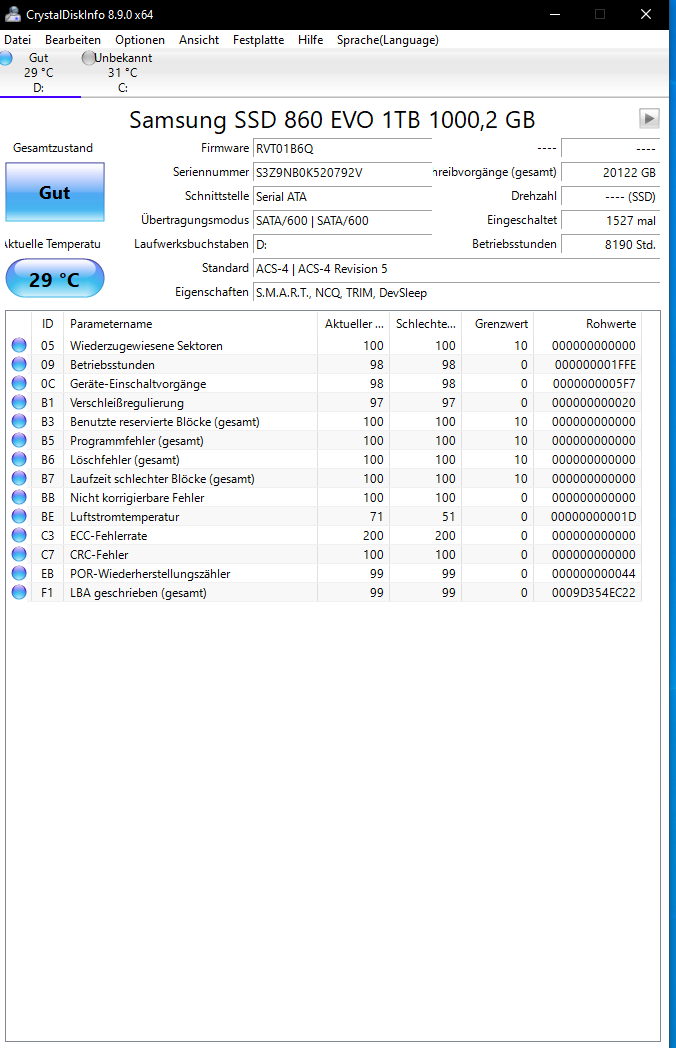
Task: Click status icon for Wiederzugewiesene Sektoren
Action: [x=19, y=346]
